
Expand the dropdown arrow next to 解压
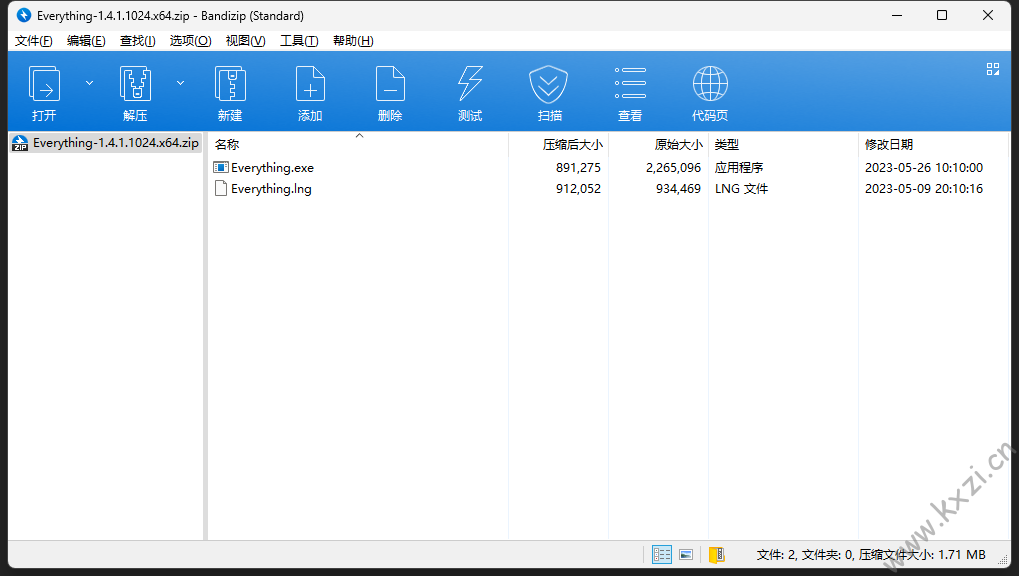[181, 83]
